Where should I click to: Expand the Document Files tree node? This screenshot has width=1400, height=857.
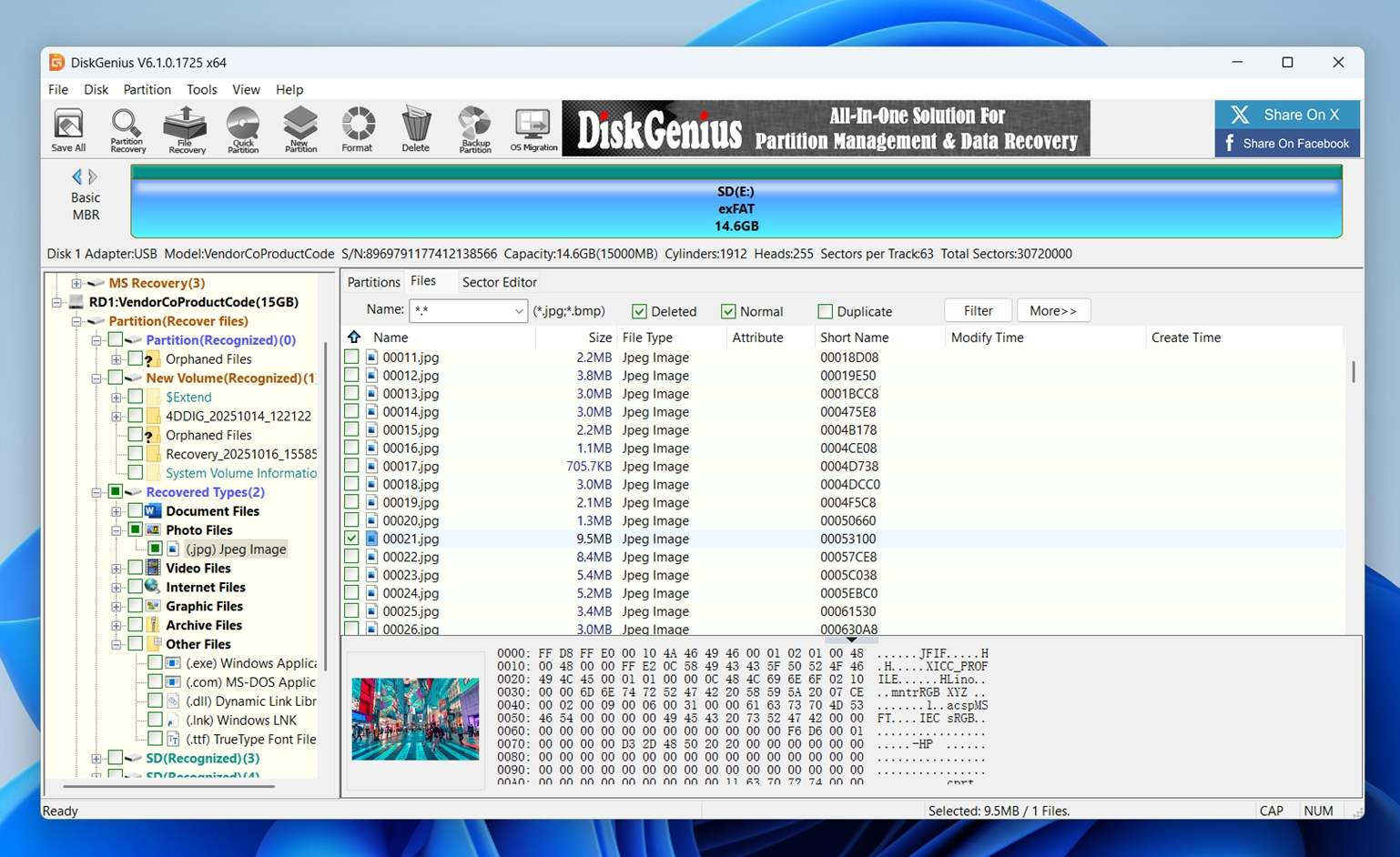116,511
